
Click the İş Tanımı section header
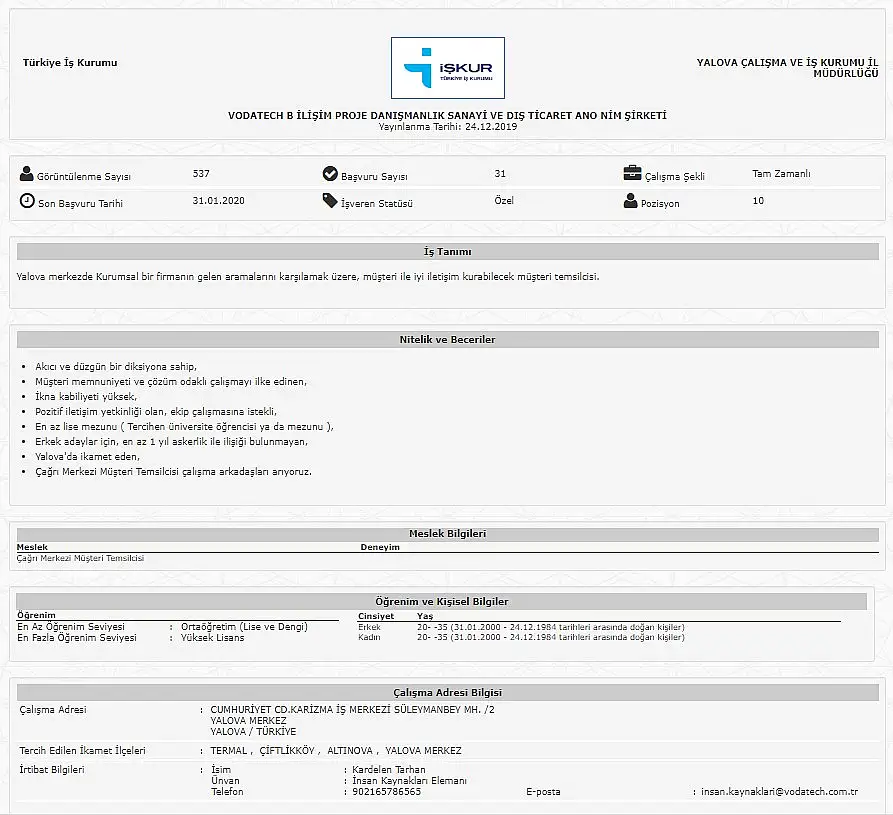[448, 252]
